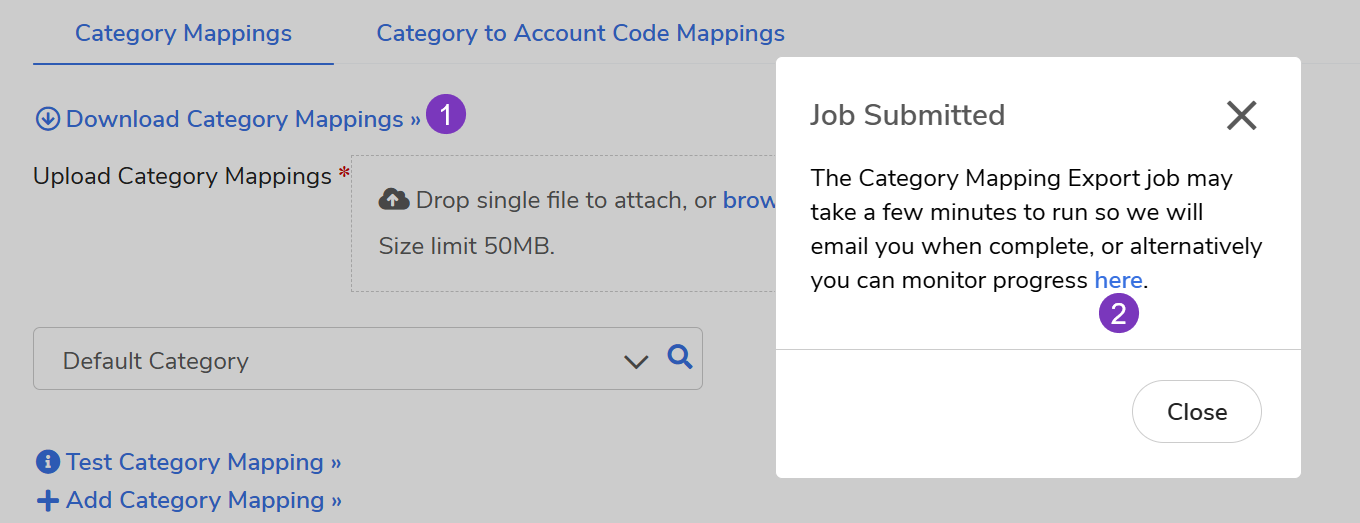Open the Category to Account Code Mappings tab
The height and width of the screenshot is (523, 1360).
580,33
